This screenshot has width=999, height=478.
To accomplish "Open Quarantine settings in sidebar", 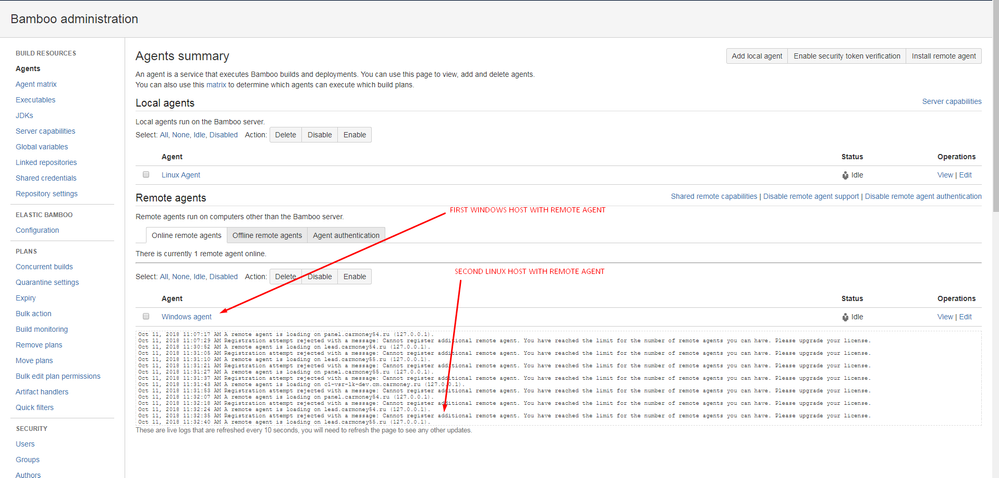I will 47,282.
